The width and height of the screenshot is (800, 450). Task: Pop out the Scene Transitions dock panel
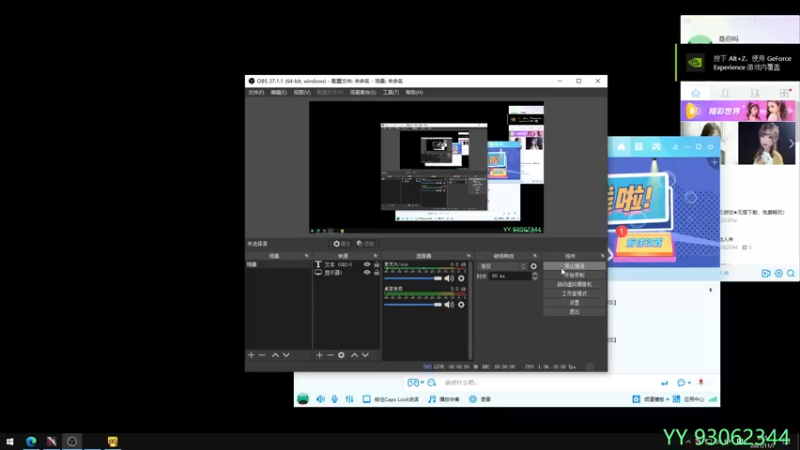click(535, 256)
